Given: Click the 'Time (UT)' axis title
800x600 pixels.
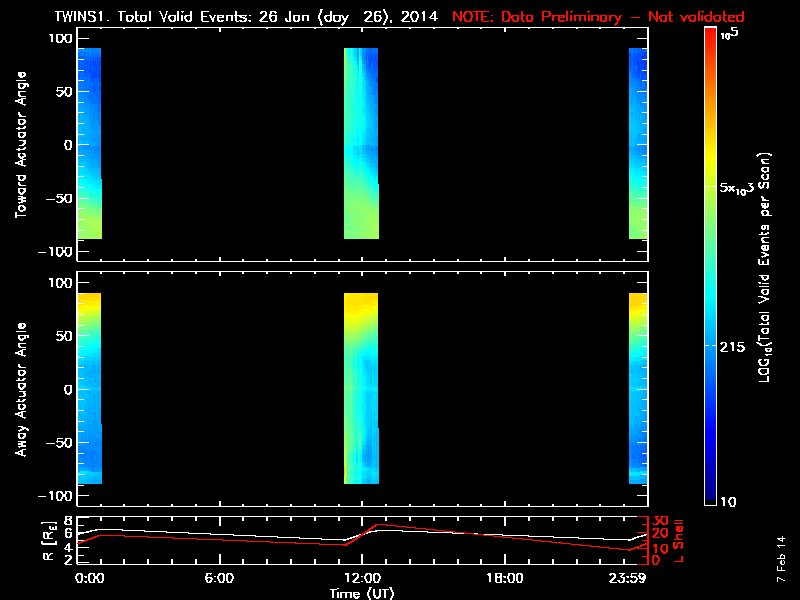Looking at the screenshot, I should pyautogui.click(x=363, y=593).
